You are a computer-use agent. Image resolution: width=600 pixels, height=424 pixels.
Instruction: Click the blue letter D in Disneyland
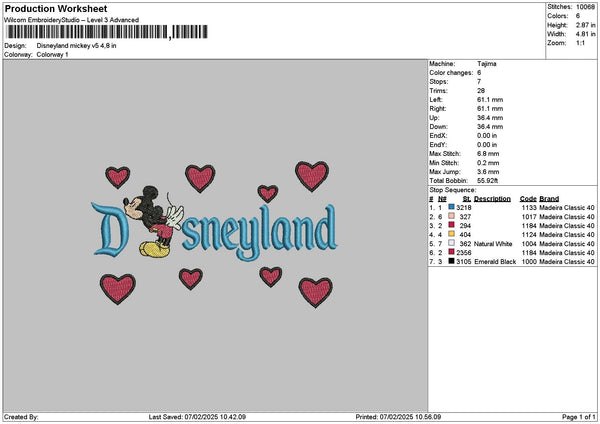click(x=108, y=229)
